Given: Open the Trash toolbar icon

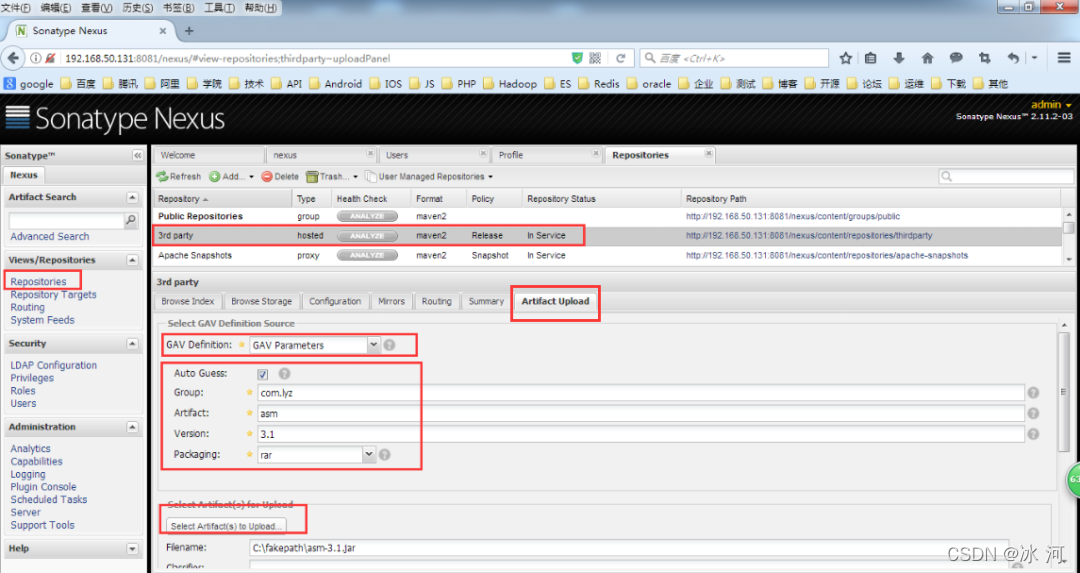Looking at the screenshot, I should point(312,177).
